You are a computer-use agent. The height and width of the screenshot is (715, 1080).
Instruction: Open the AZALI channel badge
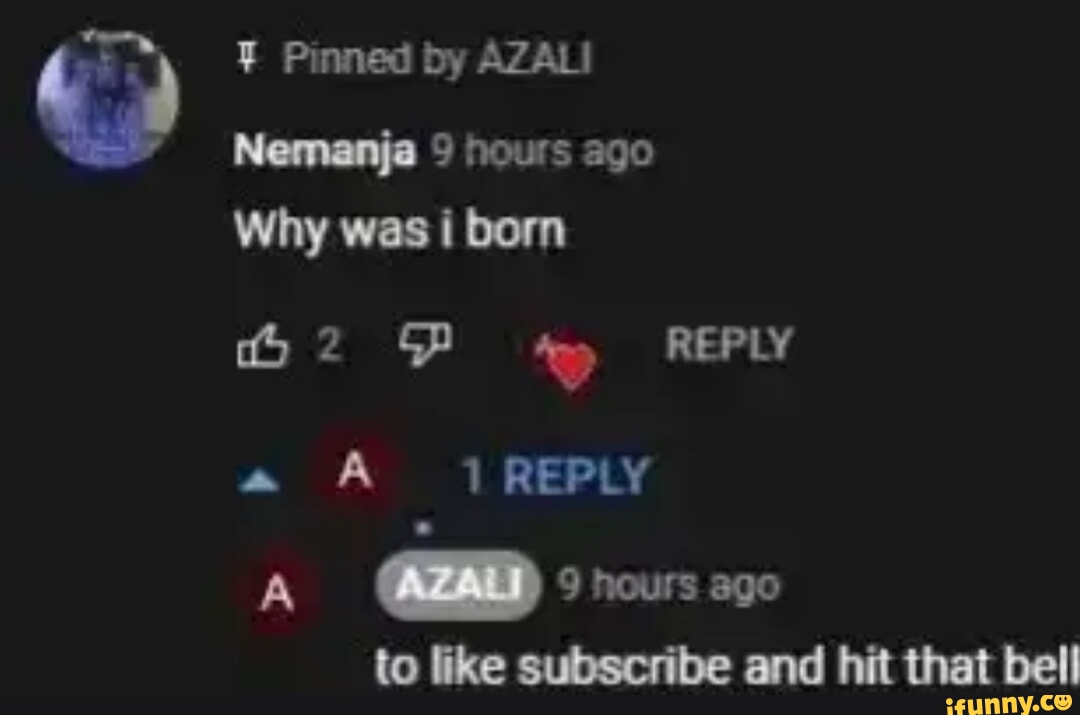click(x=458, y=585)
